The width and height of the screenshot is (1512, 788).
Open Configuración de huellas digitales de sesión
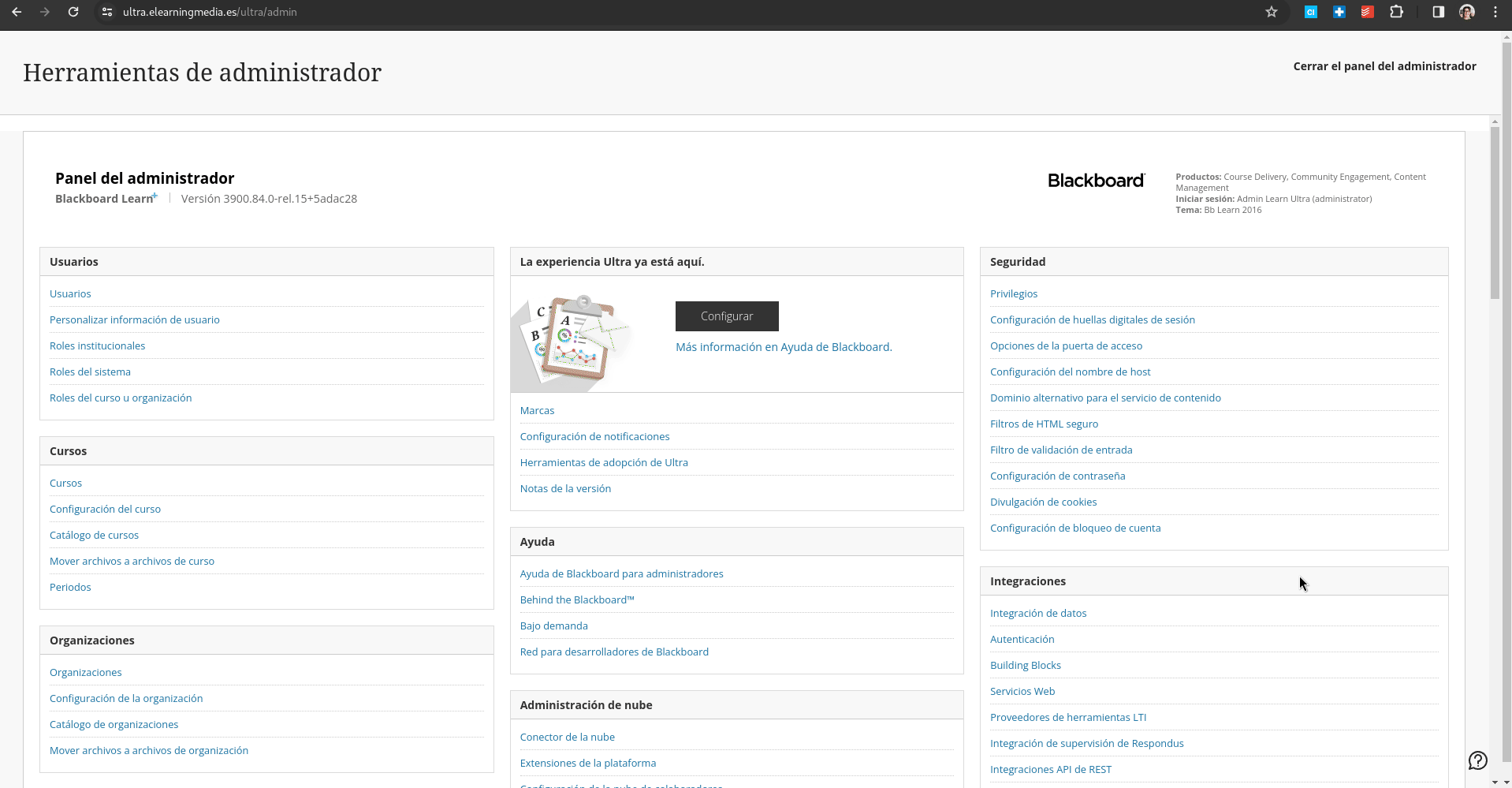coord(1093,319)
